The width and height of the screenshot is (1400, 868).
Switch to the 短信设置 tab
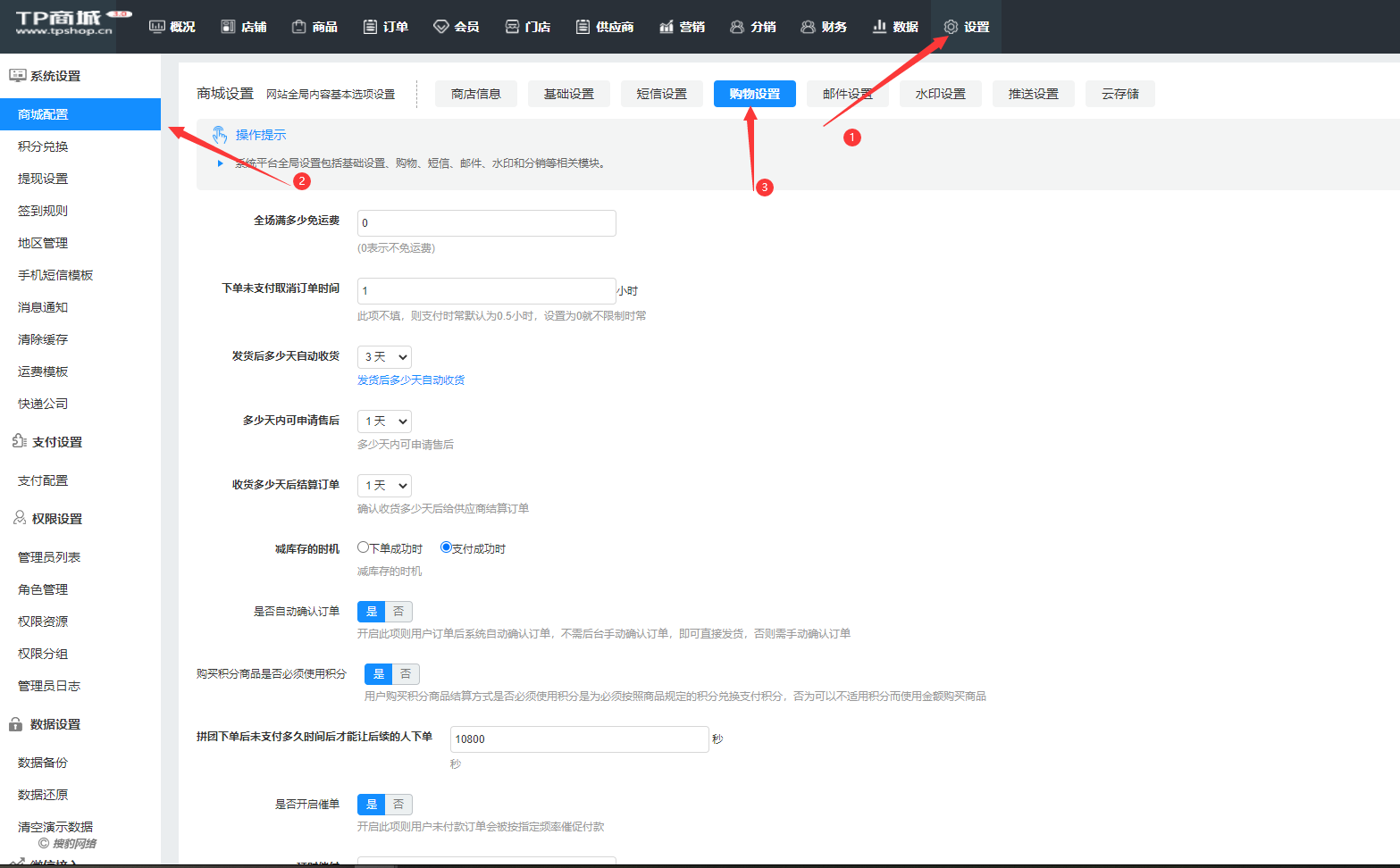pos(661,94)
